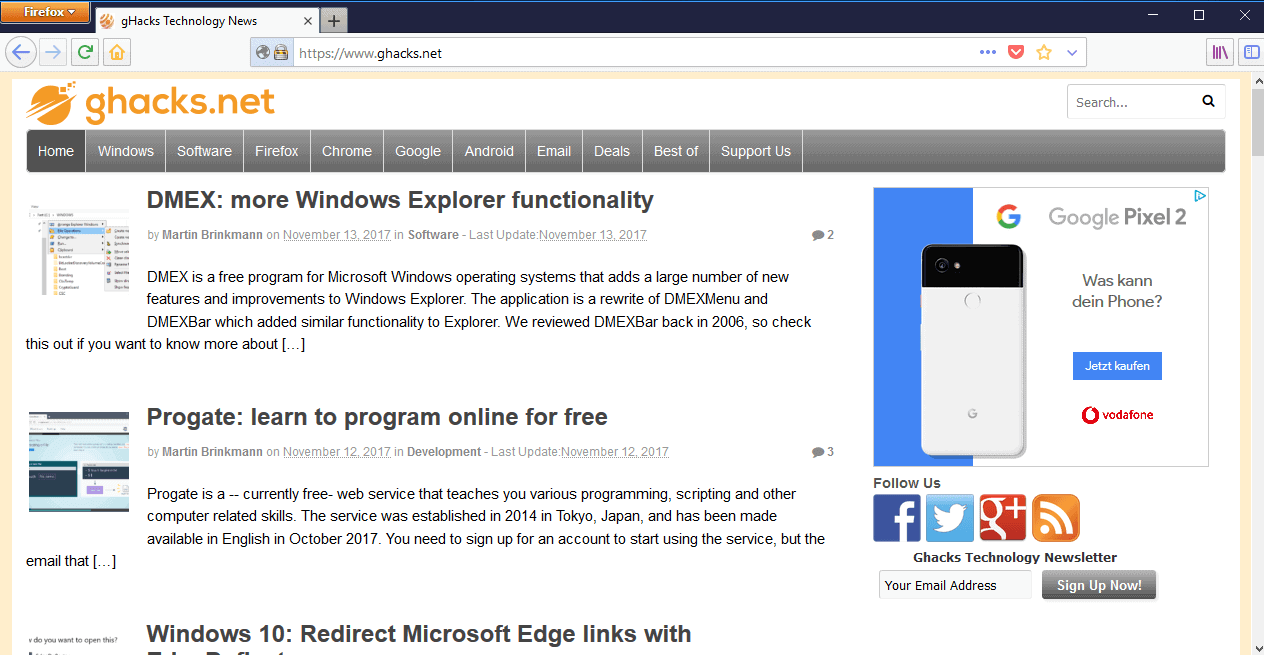Viewport: 1264px width, 655px height.
Task: Expand the address bar history dropdown
Action: point(1071,51)
